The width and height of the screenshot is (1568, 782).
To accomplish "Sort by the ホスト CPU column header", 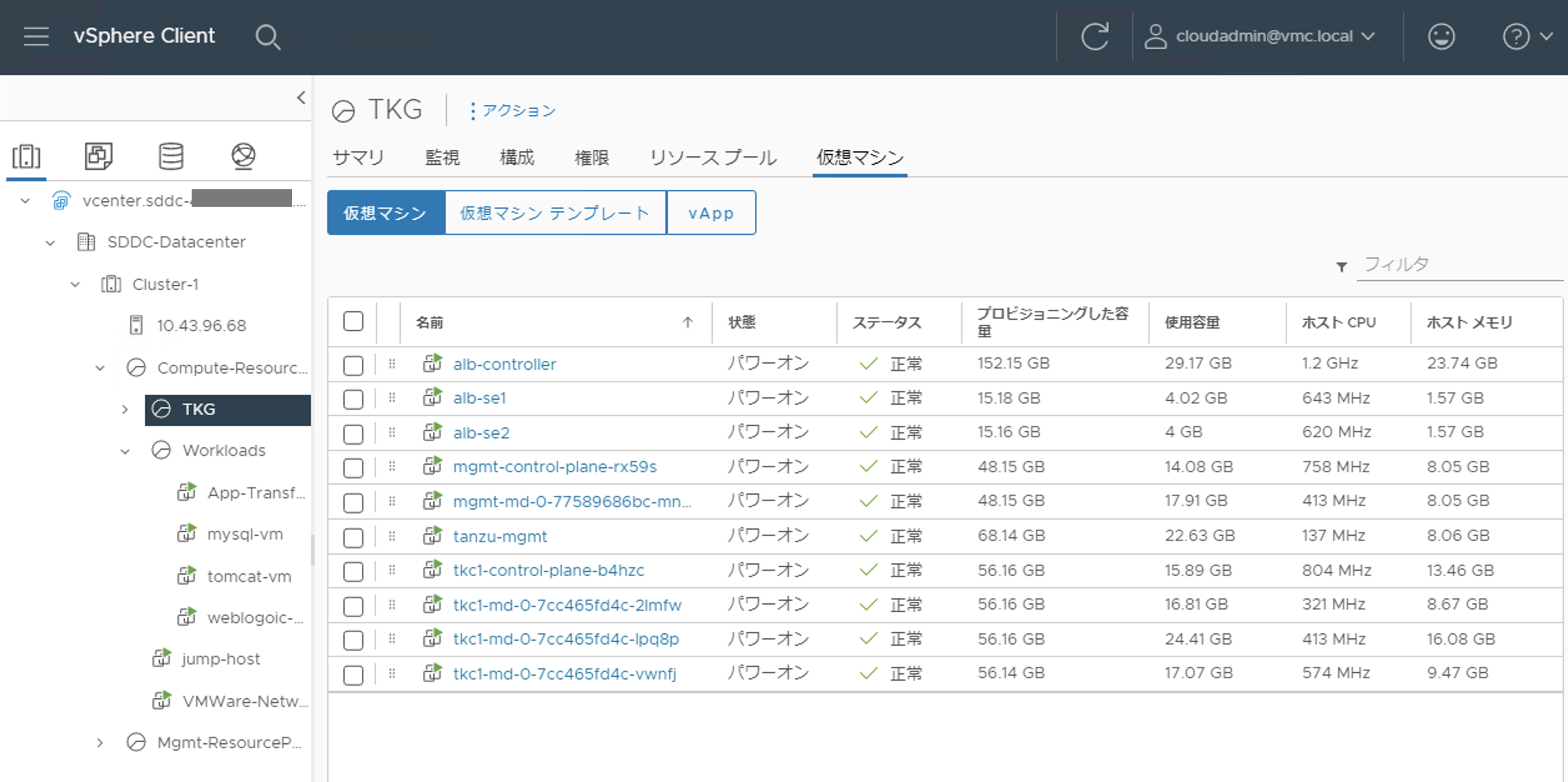I will [x=1338, y=322].
